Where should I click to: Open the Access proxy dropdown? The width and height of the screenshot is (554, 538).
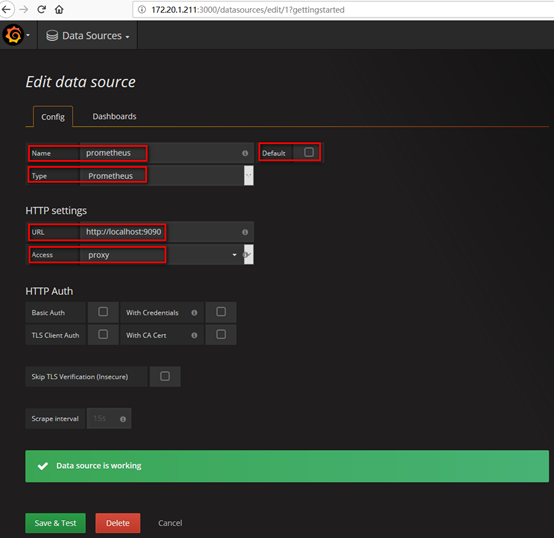[166, 255]
